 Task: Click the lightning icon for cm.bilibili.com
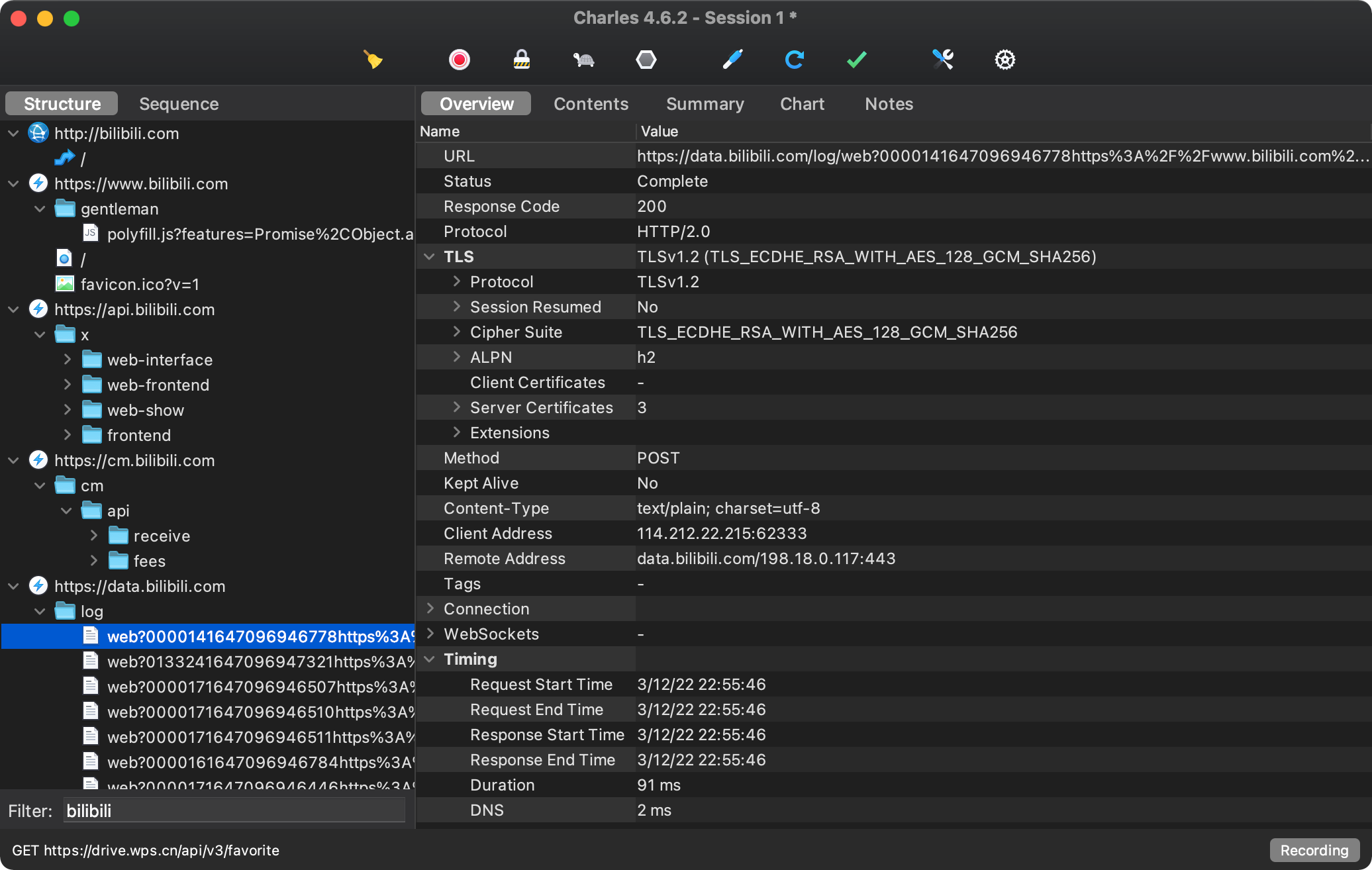38,460
